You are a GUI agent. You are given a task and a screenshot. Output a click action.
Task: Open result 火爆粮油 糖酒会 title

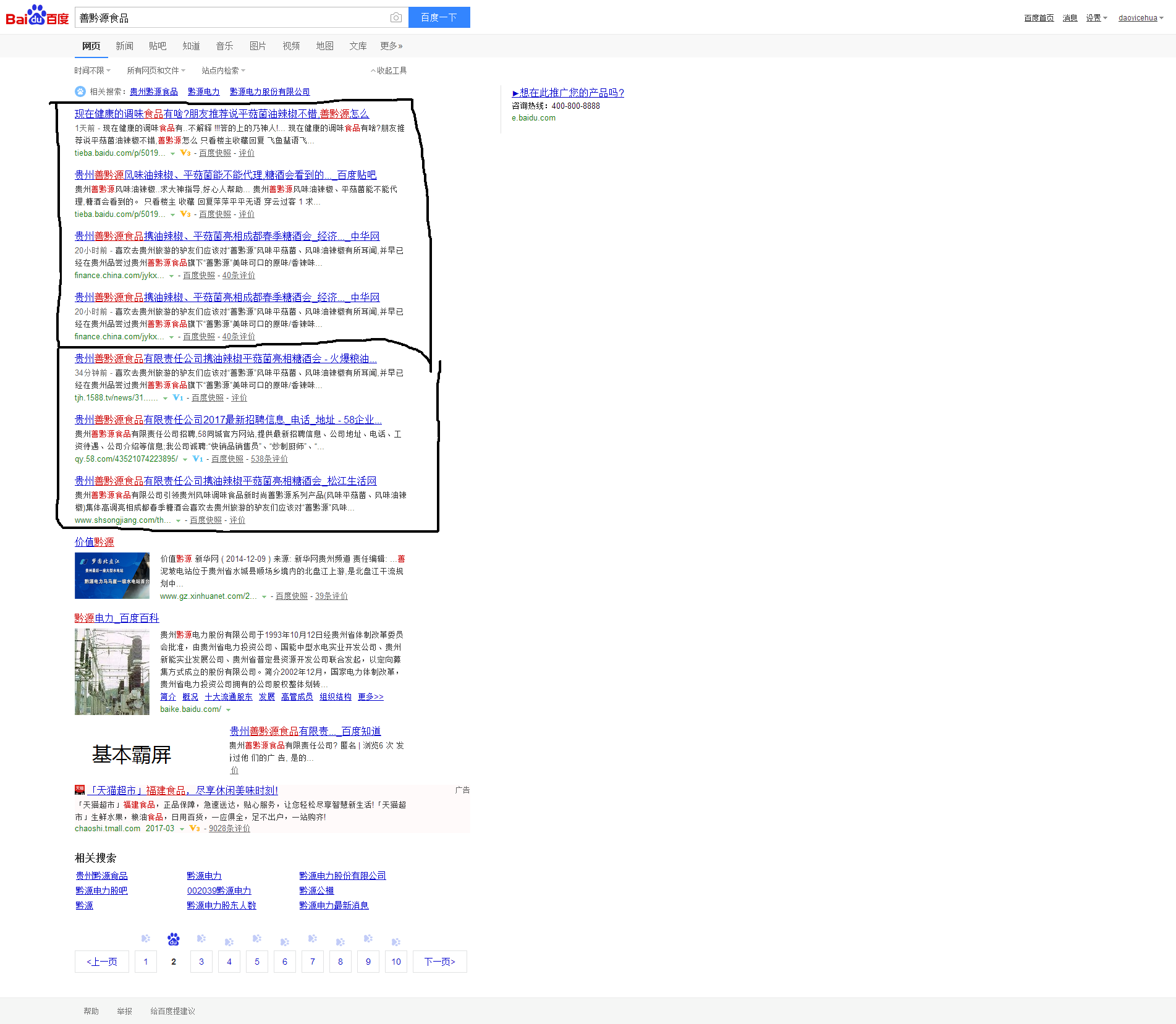[226, 358]
